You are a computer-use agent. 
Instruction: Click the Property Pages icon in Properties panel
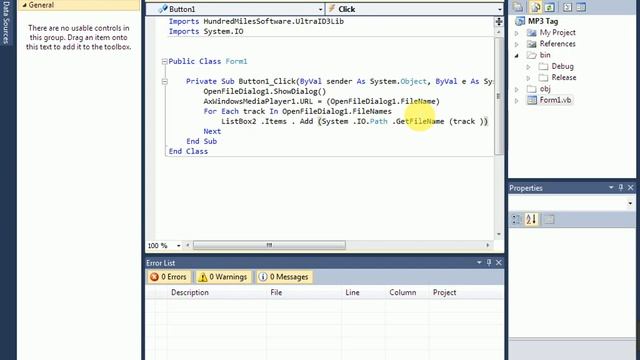click(x=549, y=220)
